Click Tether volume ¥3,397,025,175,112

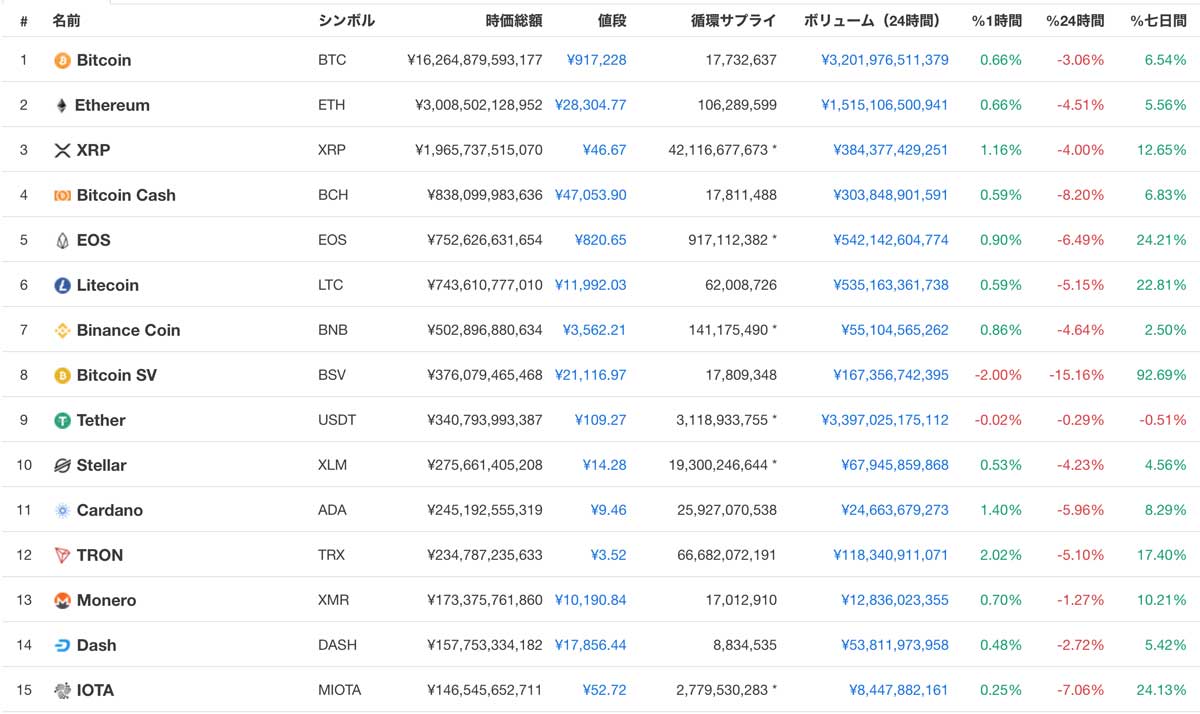tap(885, 420)
